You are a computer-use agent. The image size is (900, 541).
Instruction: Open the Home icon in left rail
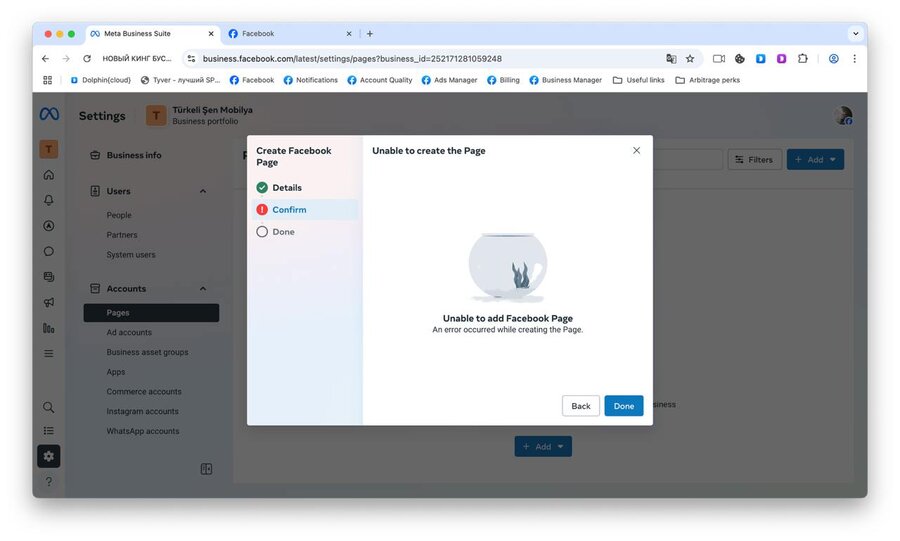48,175
